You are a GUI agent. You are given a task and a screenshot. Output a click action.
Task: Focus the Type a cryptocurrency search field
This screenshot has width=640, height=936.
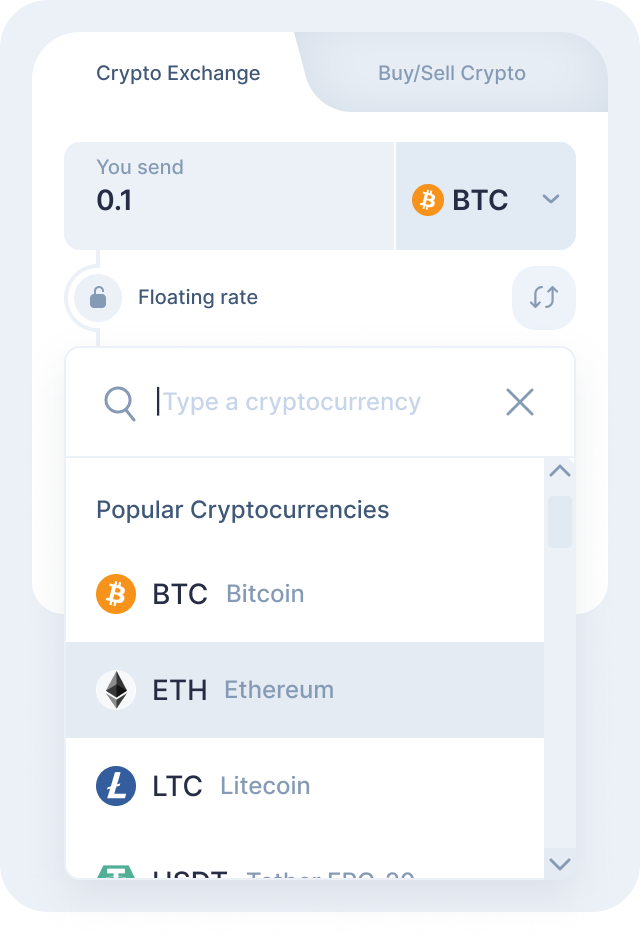click(320, 402)
